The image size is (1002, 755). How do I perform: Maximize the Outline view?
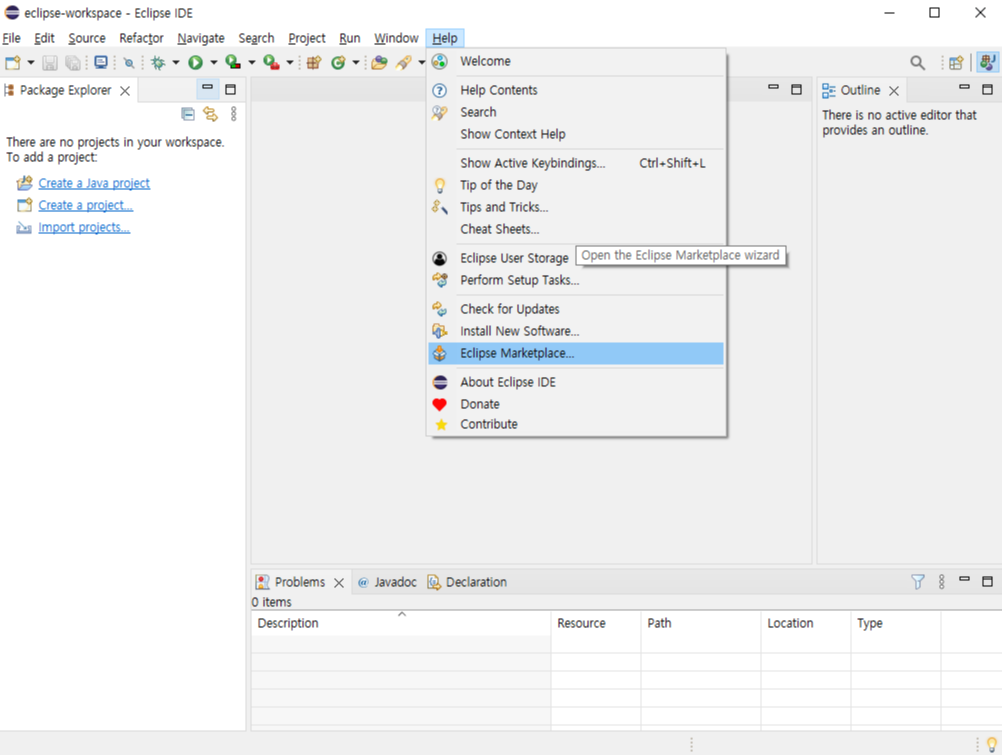point(987,90)
